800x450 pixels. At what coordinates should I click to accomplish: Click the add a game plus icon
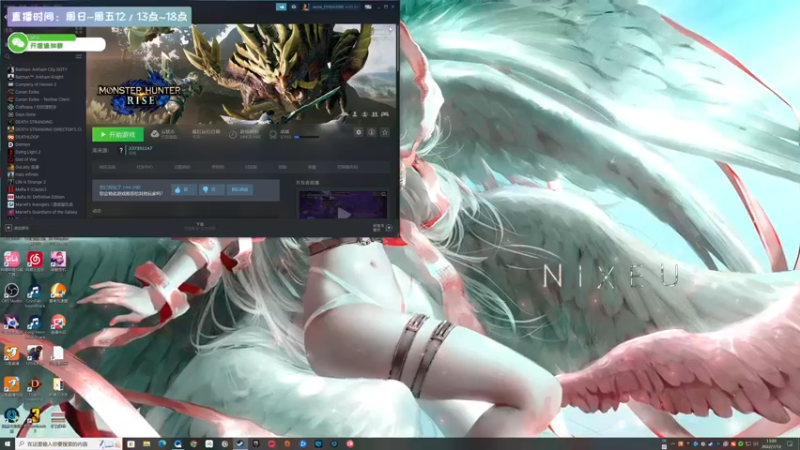pos(9,228)
